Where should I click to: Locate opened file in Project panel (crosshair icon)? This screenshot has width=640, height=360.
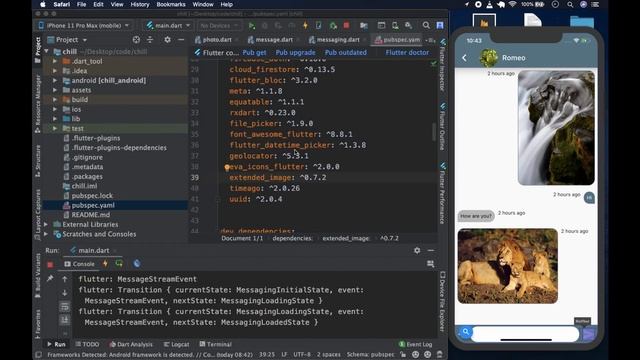[136, 40]
